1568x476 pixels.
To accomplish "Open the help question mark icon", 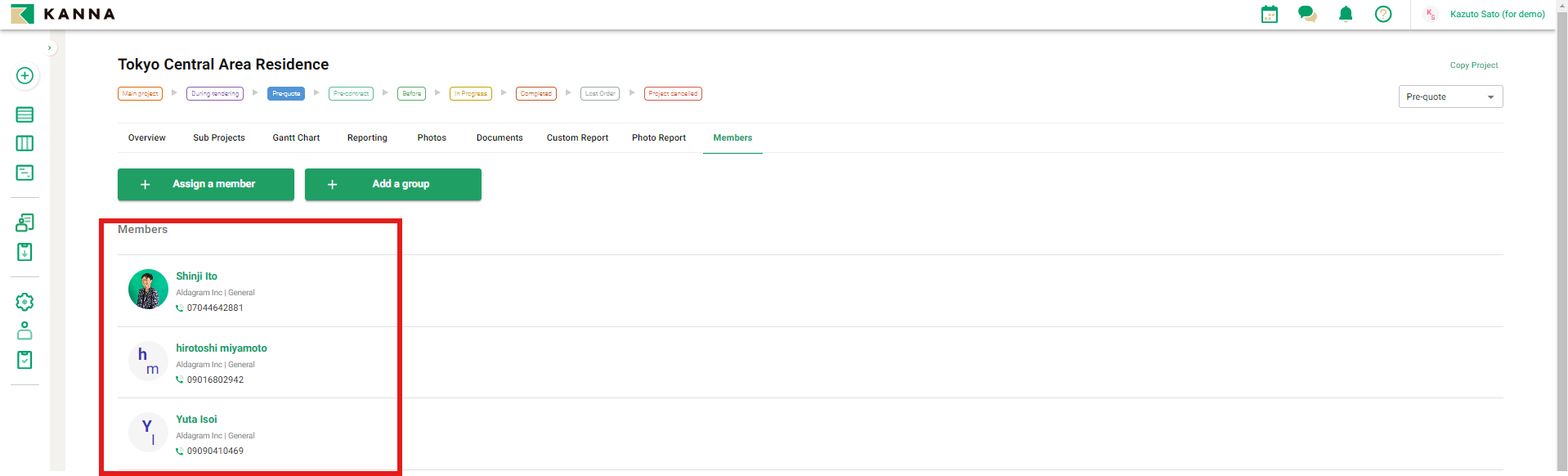I will [x=1383, y=14].
